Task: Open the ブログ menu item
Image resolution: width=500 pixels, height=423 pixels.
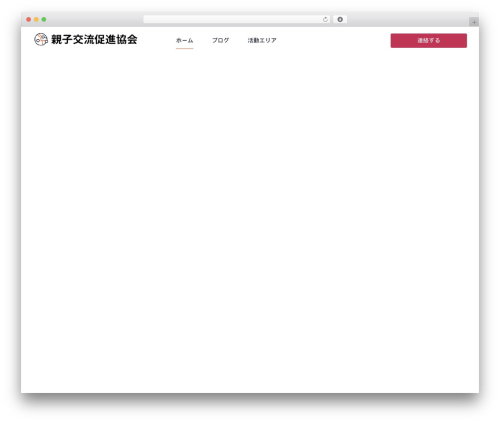Action: 220,40
